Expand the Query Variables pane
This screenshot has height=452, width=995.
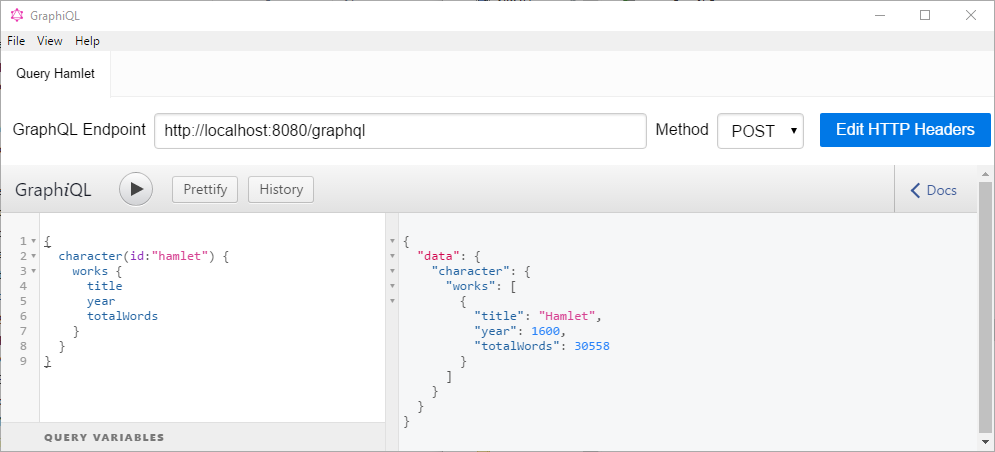pos(193,437)
